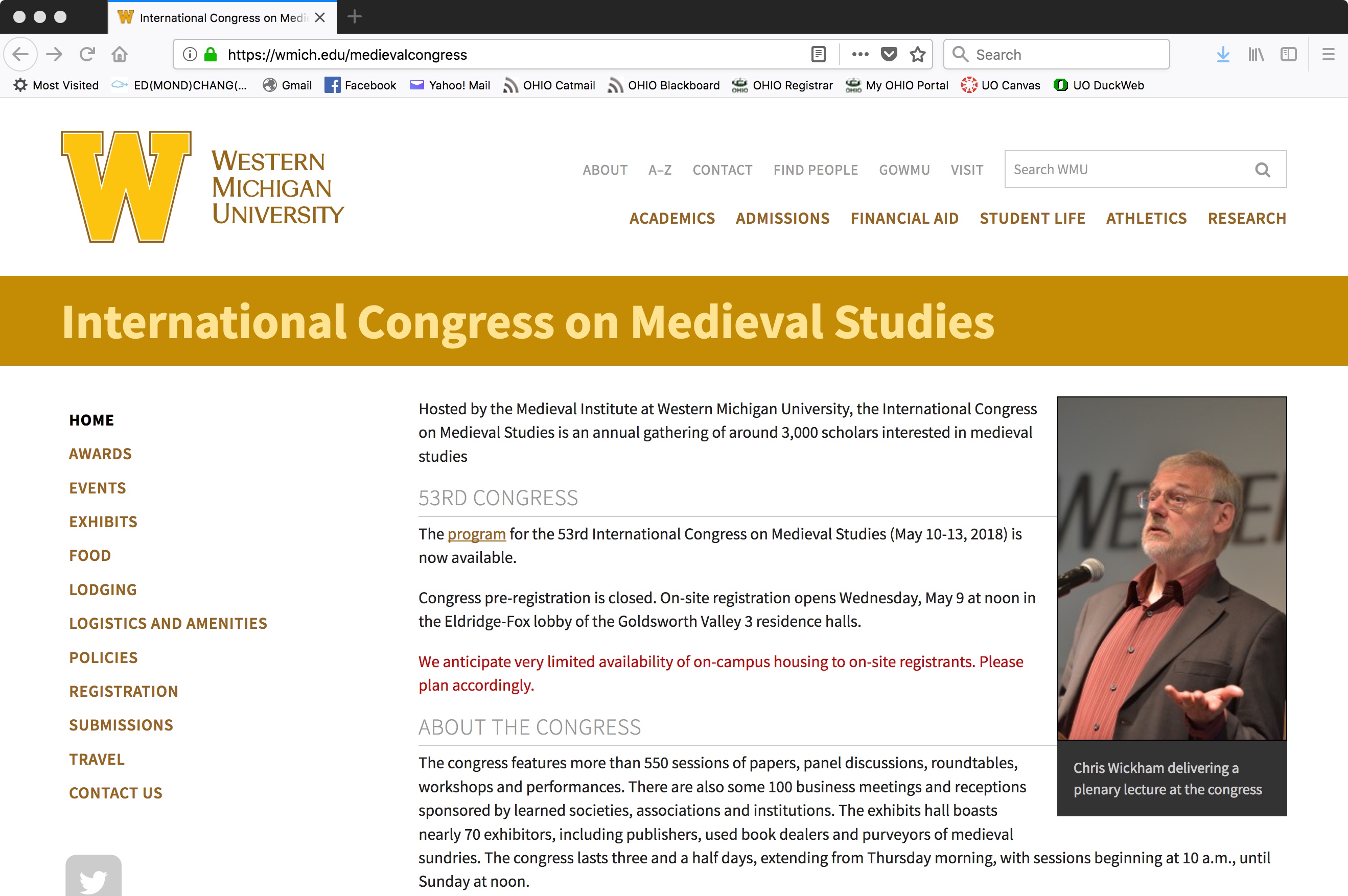Image resolution: width=1348 pixels, height=896 pixels.
Task: Open the OHIO Blackboard bookmark
Action: pos(663,85)
